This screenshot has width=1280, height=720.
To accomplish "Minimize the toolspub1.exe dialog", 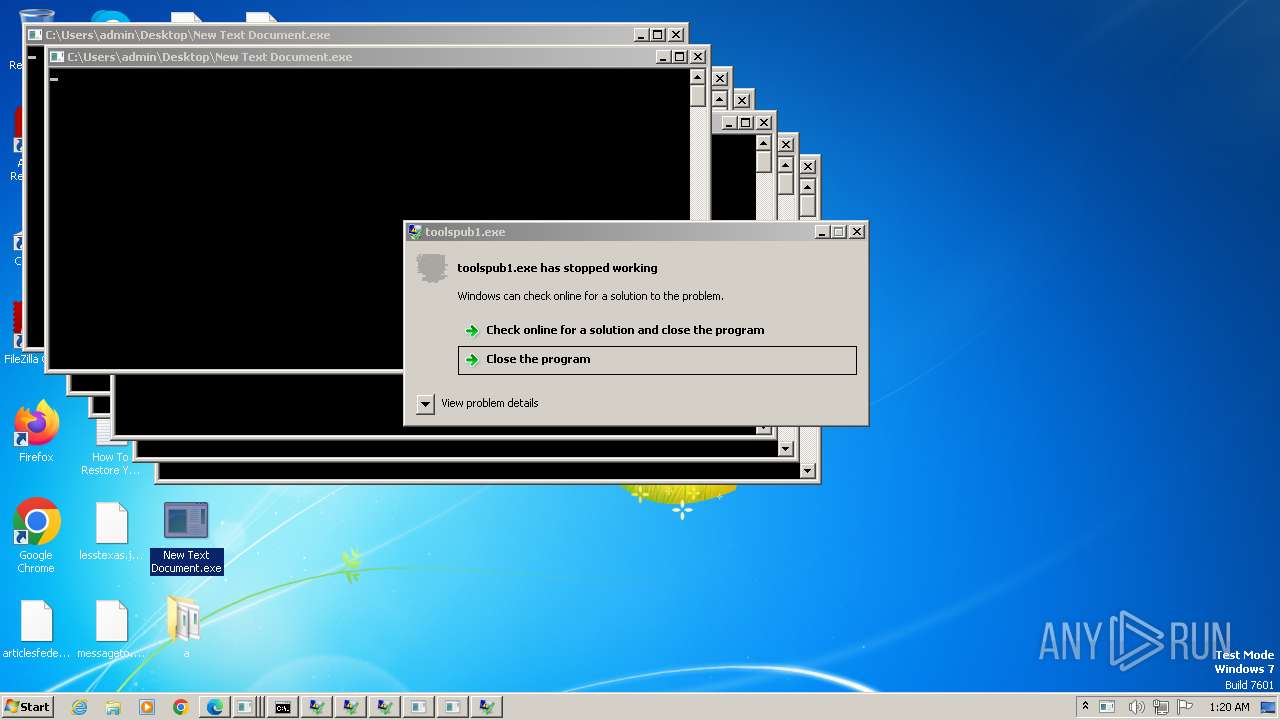I will coord(822,232).
